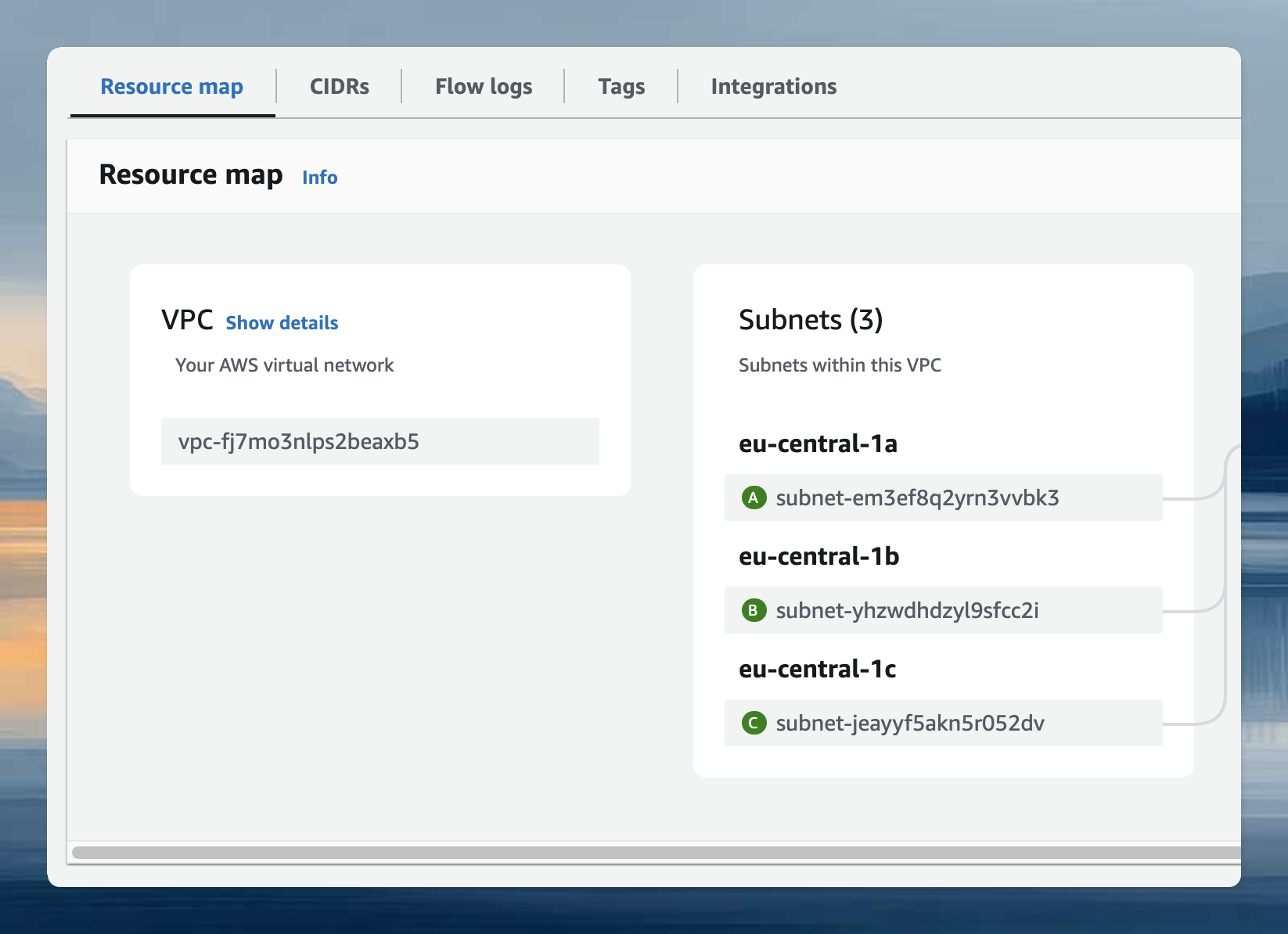
Task: Select subnet-yhzwdhdzyl9sfcc2i in the resource map
Action: tap(908, 611)
